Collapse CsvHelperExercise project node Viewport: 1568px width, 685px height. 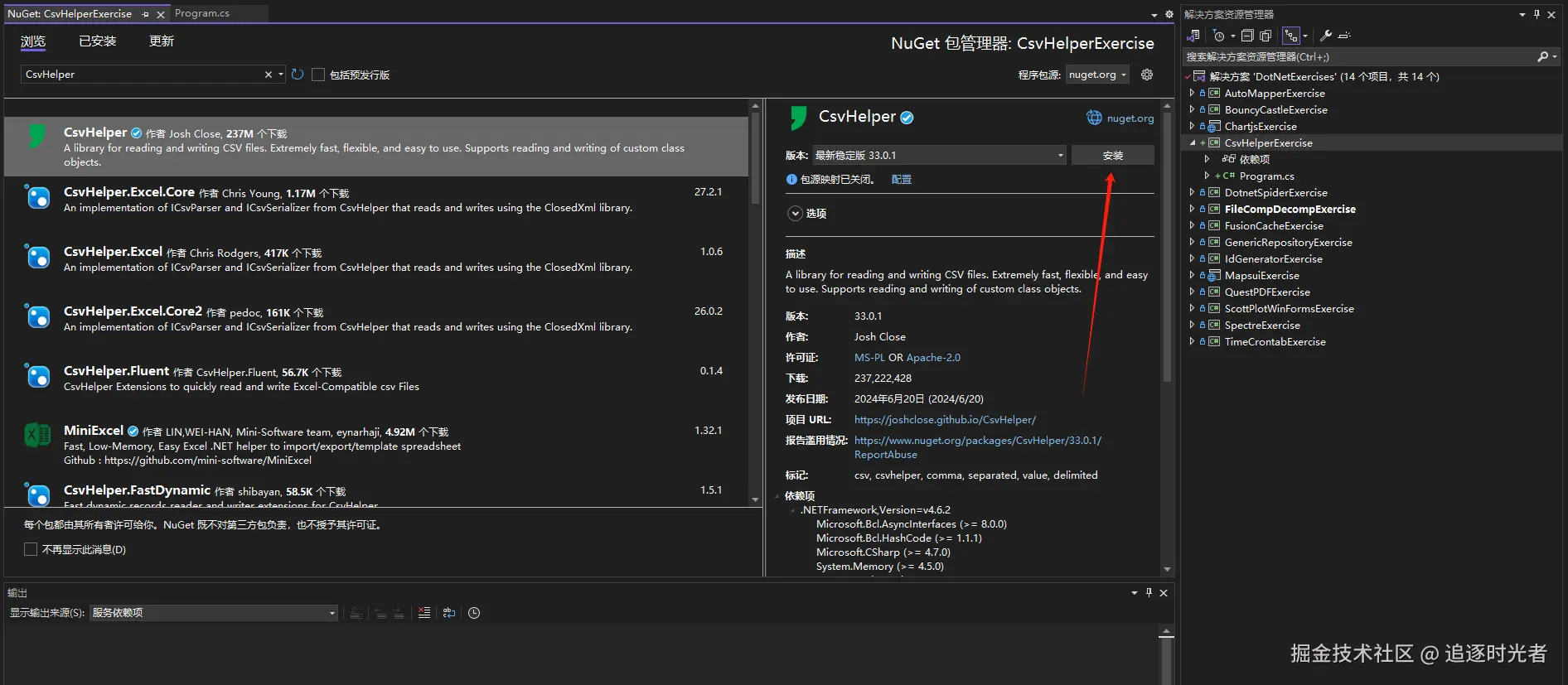click(x=1192, y=142)
